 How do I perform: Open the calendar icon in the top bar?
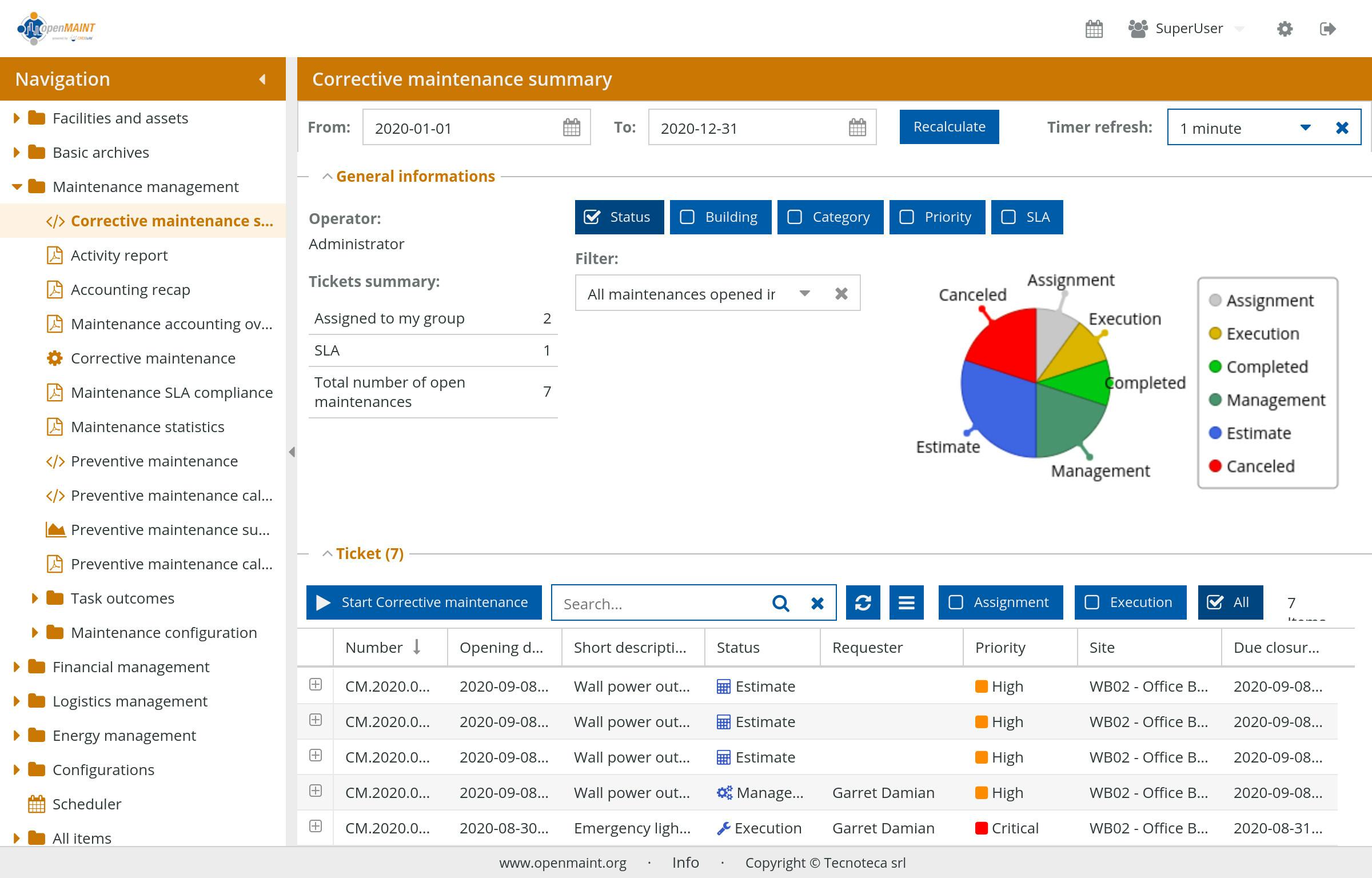click(1094, 28)
